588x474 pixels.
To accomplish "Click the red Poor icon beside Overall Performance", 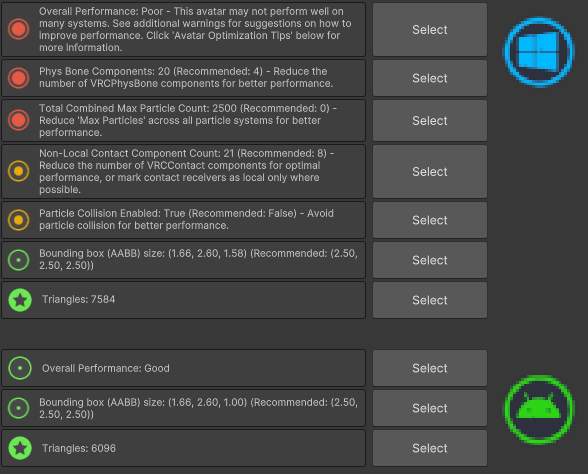I will [18, 29].
